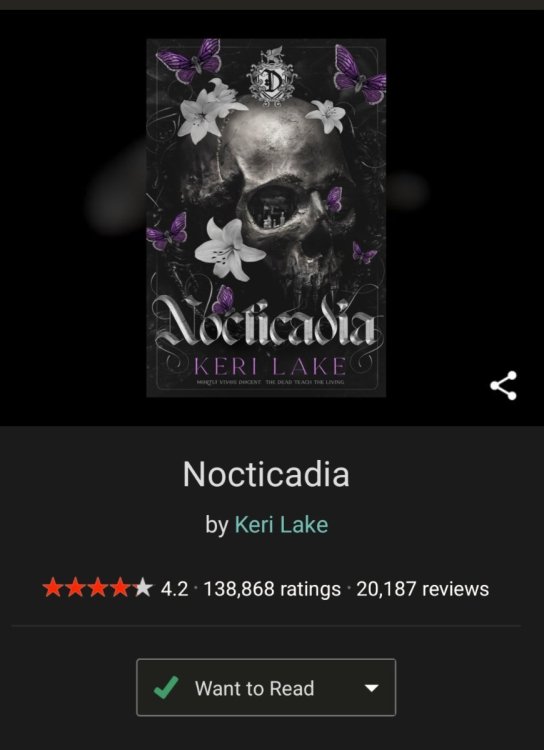Tap the purple KERI LAKE name on the cover
544x750 pixels.
tap(269, 366)
